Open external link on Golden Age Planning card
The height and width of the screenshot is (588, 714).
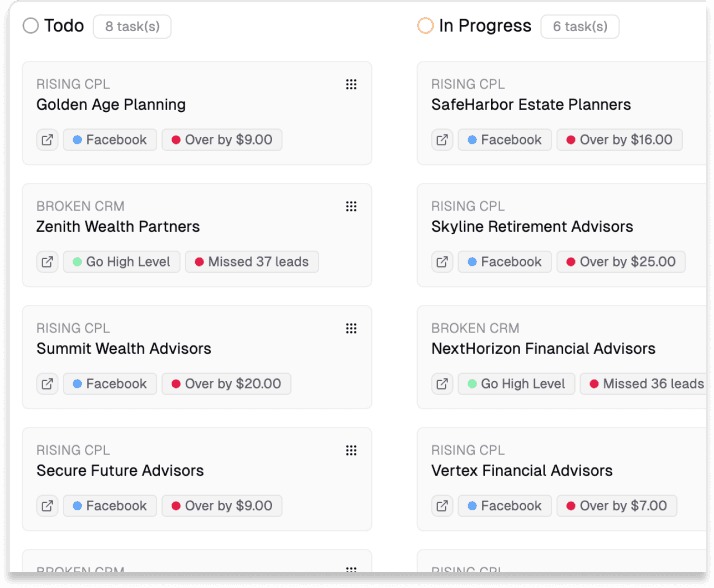pos(47,140)
